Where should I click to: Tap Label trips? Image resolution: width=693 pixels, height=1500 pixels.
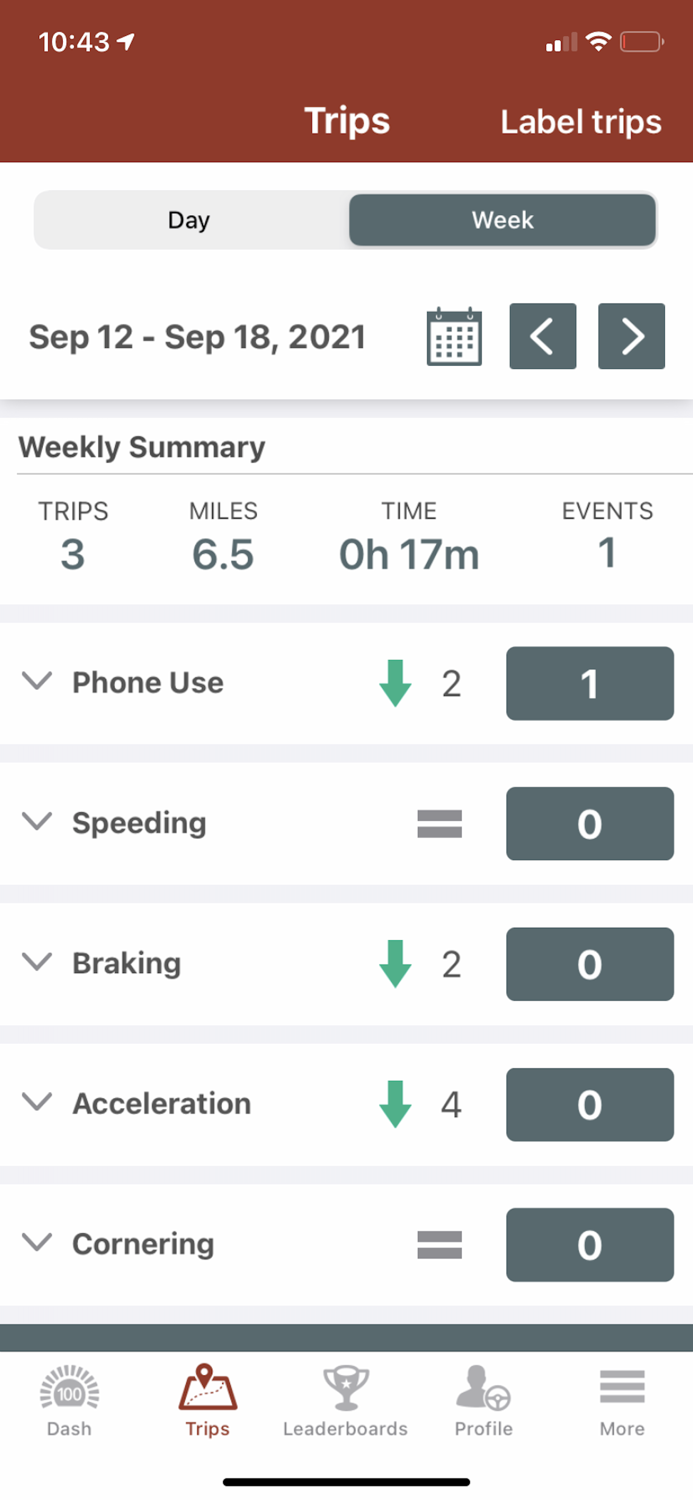pyautogui.click(x=580, y=122)
